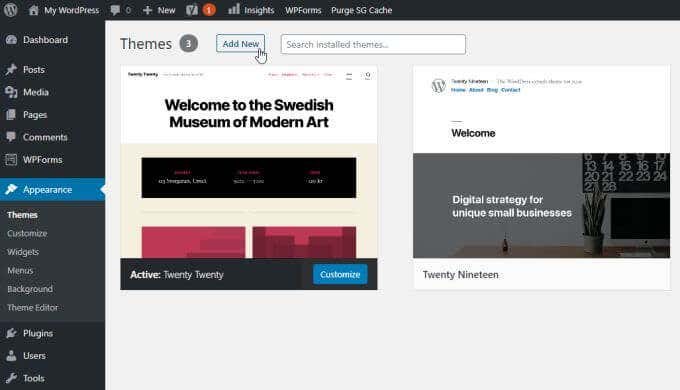Click the My WordPress site name link

click(x=72, y=10)
